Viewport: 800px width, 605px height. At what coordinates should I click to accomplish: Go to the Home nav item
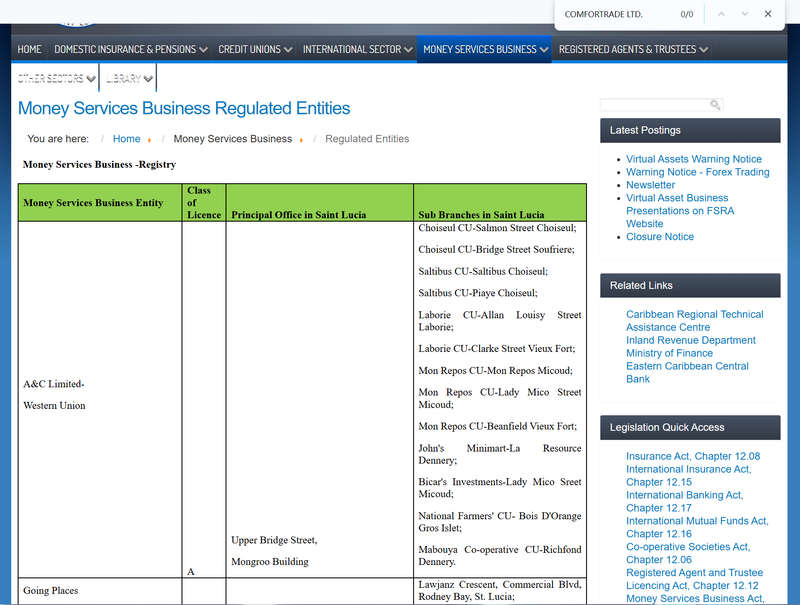click(30, 49)
